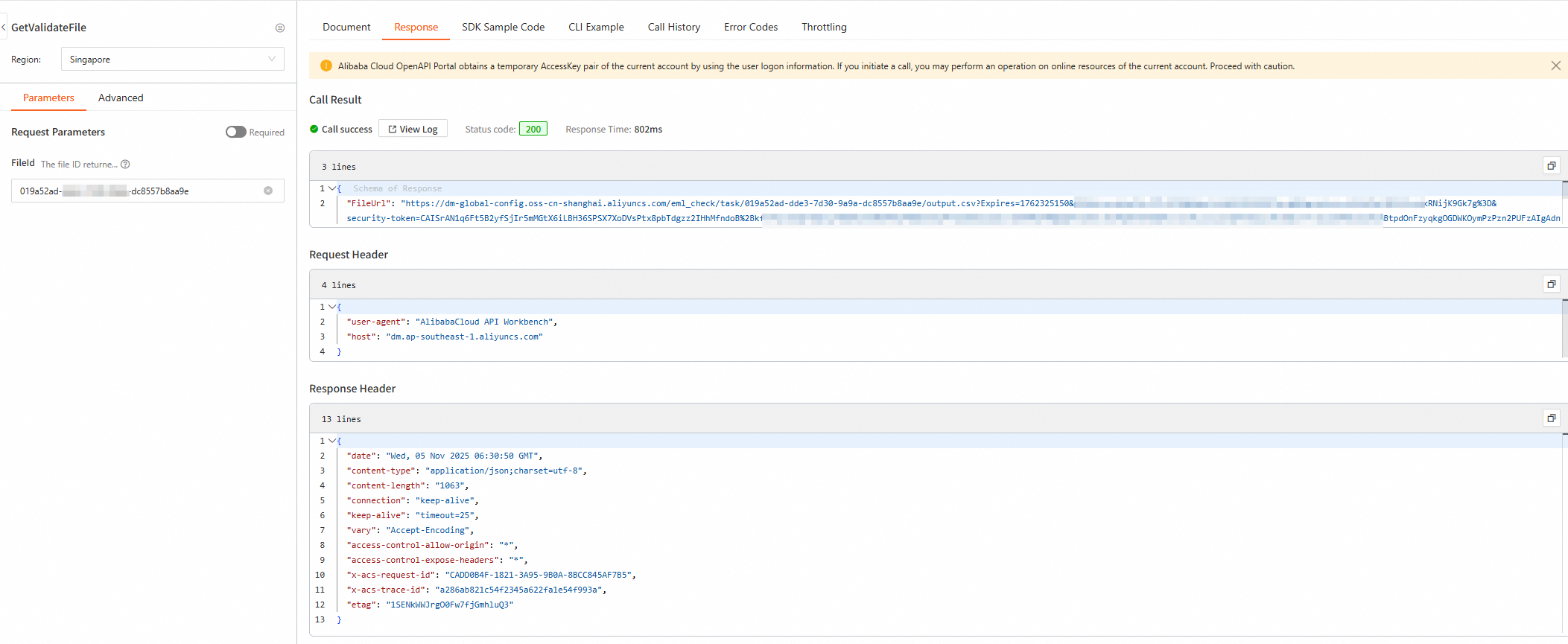Viewport: 1568px width, 644px height.
Task: Switch to the CLI Example tab
Action: [x=596, y=28]
